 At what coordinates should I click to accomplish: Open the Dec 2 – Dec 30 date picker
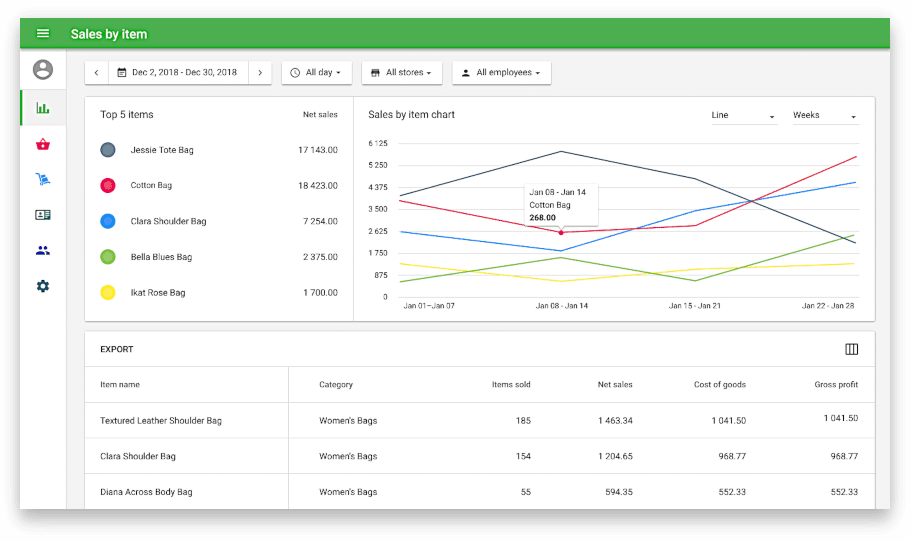[x=178, y=73]
